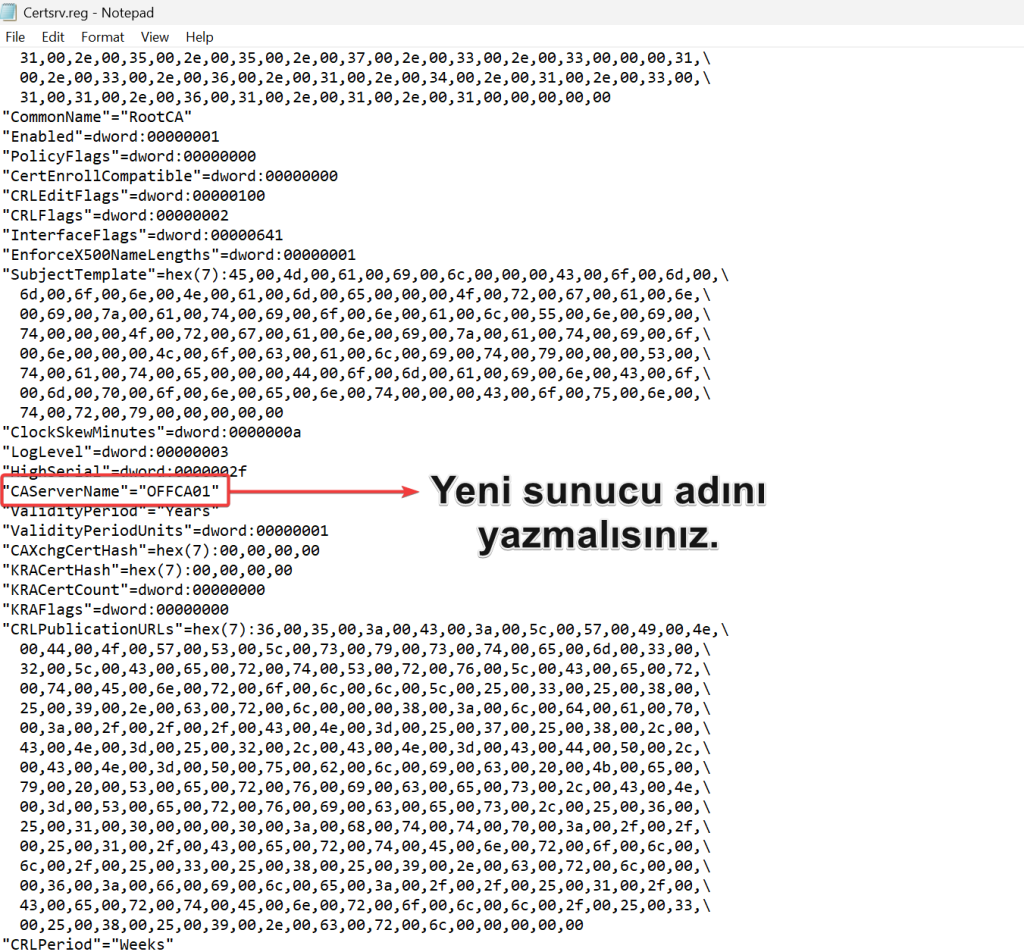Viewport: 1024px width, 952px height.
Task: Click the PolicyFlags entry line
Action: pos(129,156)
